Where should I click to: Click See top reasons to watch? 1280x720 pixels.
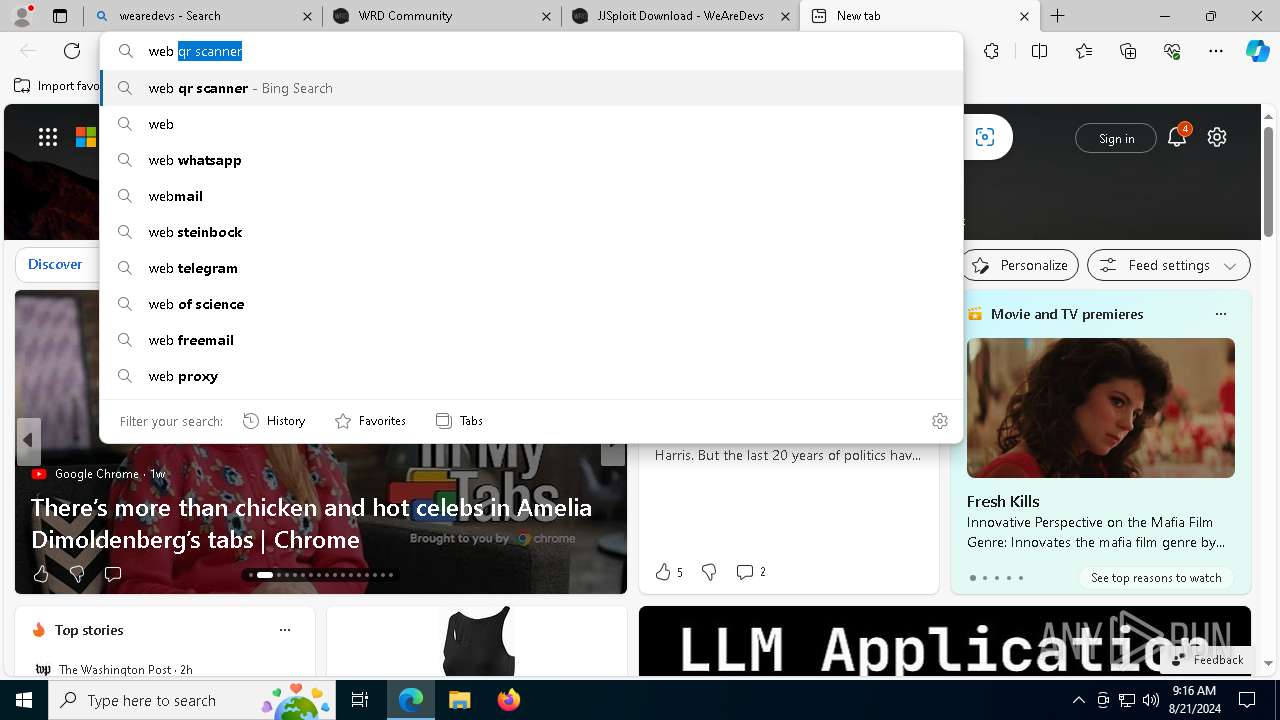coord(1156,578)
